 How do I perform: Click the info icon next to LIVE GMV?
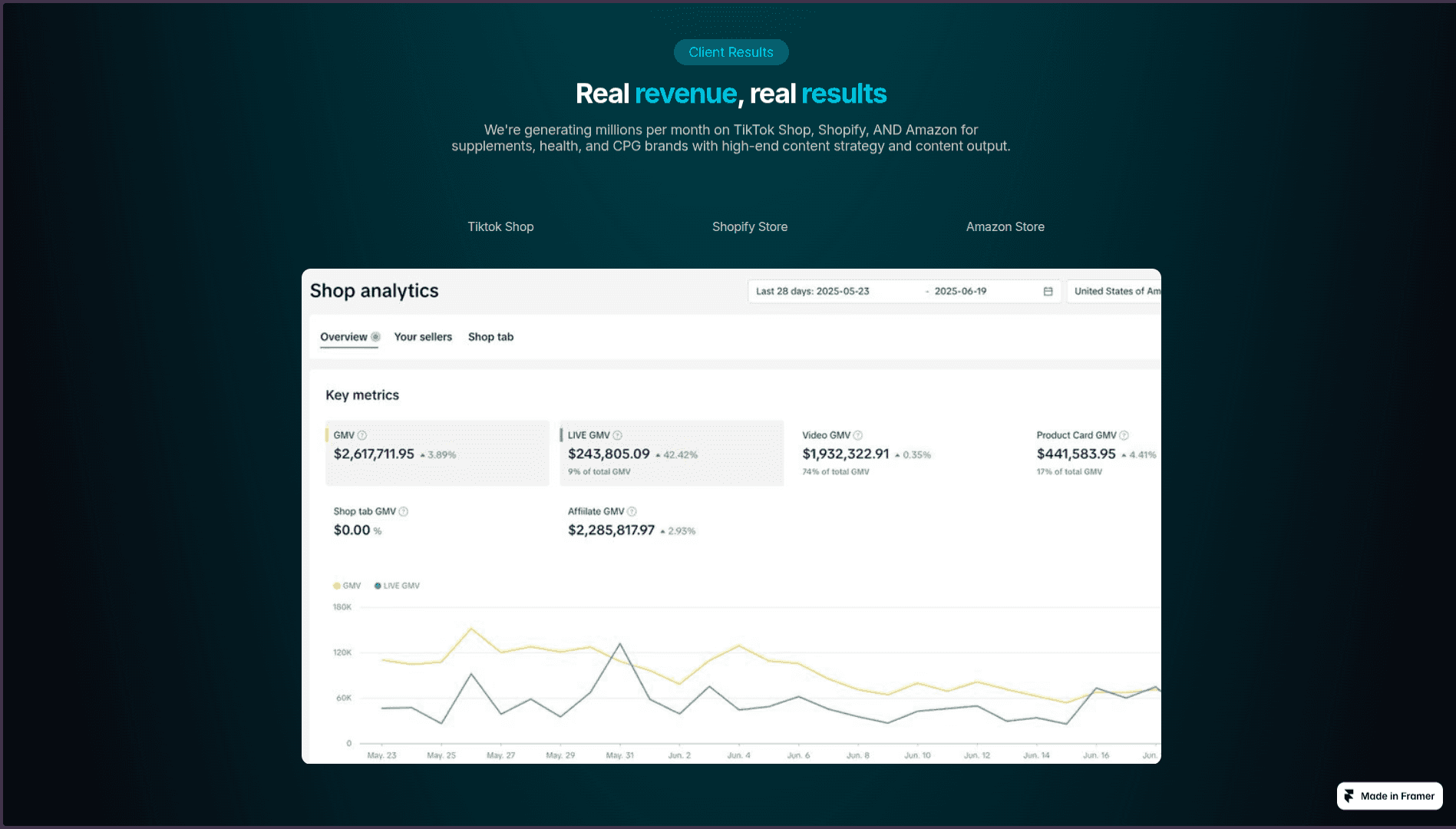pos(617,435)
